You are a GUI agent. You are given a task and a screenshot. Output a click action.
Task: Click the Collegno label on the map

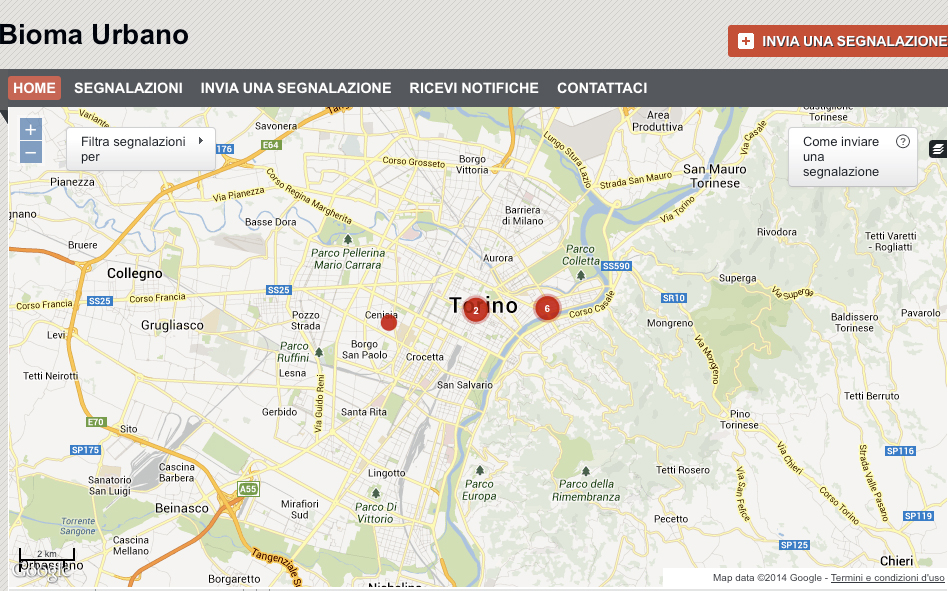(x=135, y=273)
